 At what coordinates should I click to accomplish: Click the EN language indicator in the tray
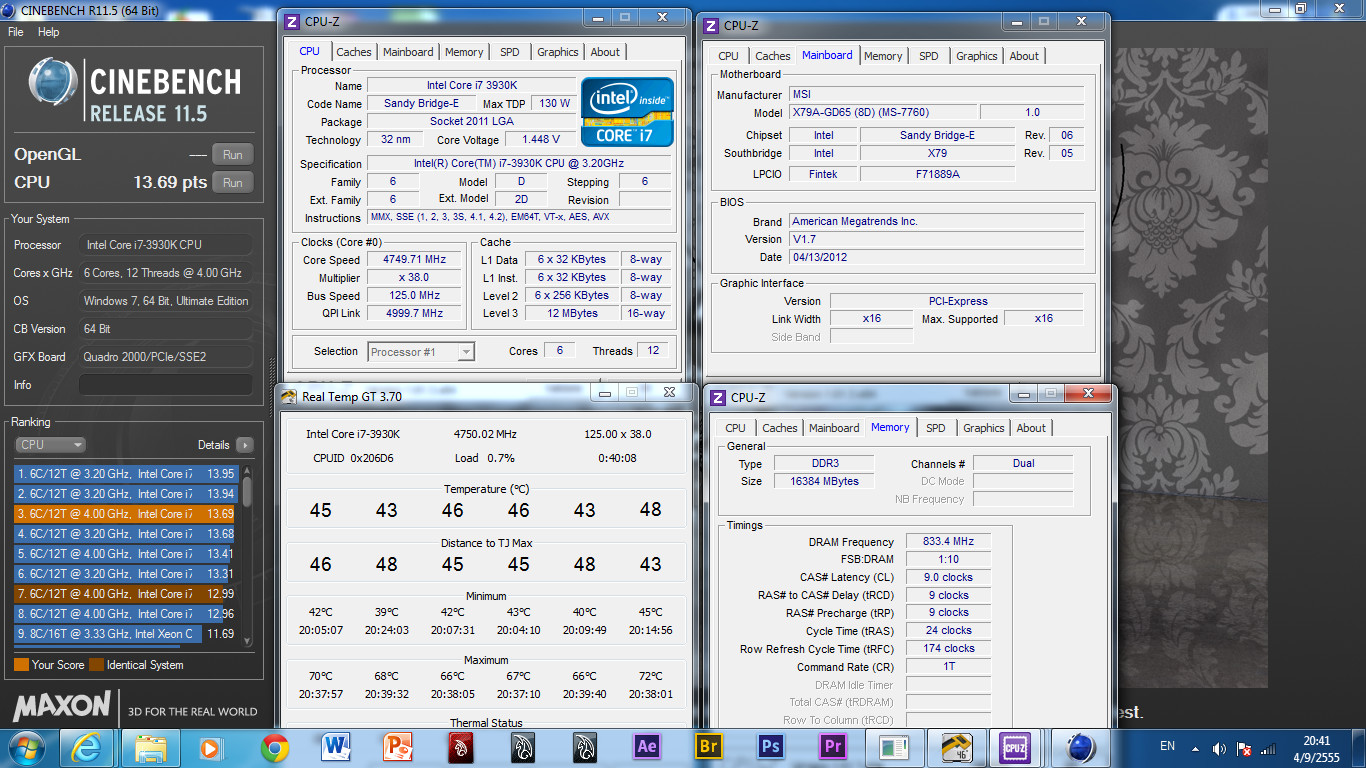tap(1167, 746)
